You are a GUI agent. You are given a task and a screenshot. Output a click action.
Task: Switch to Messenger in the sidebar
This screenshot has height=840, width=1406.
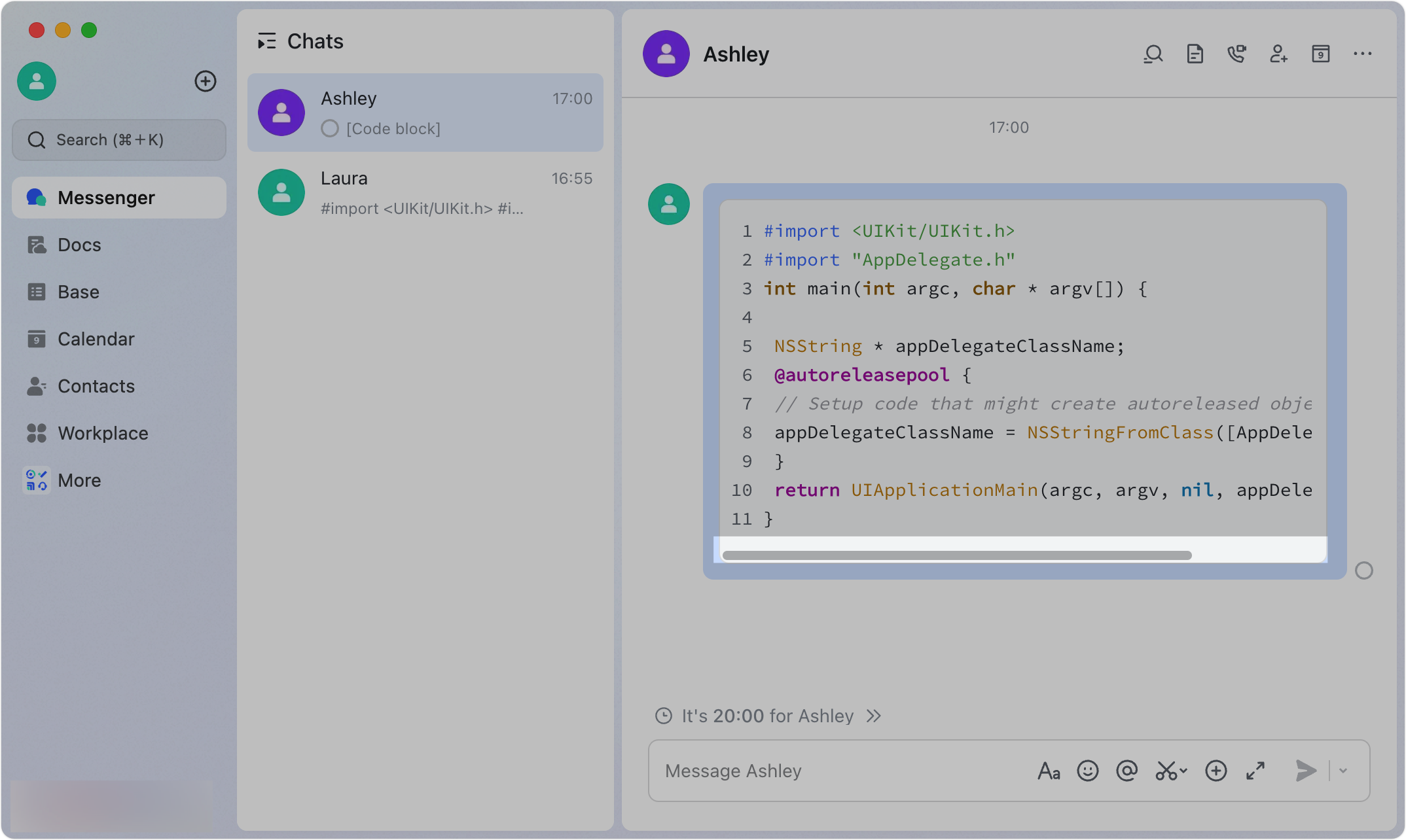pyautogui.click(x=107, y=197)
